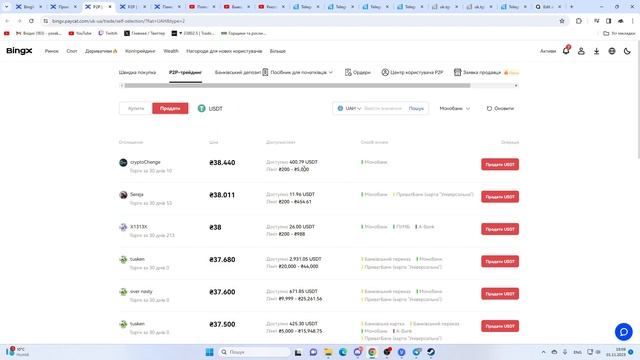Click Sell USDT at ₴37.680 offer
Screen dimensions: 640x360
point(500,261)
